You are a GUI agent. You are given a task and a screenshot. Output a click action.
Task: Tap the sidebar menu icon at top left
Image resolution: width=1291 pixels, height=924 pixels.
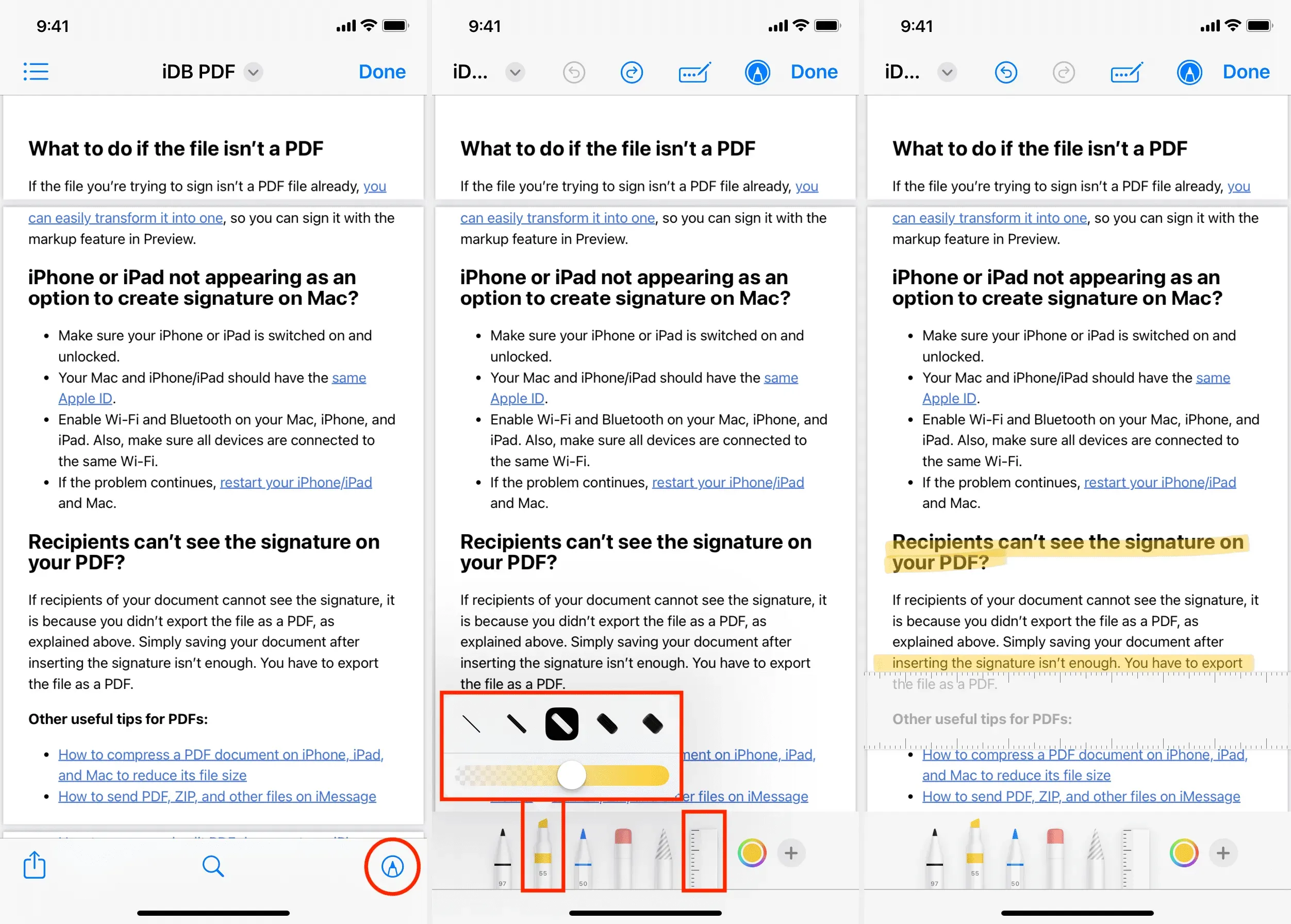click(x=36, y=70)
